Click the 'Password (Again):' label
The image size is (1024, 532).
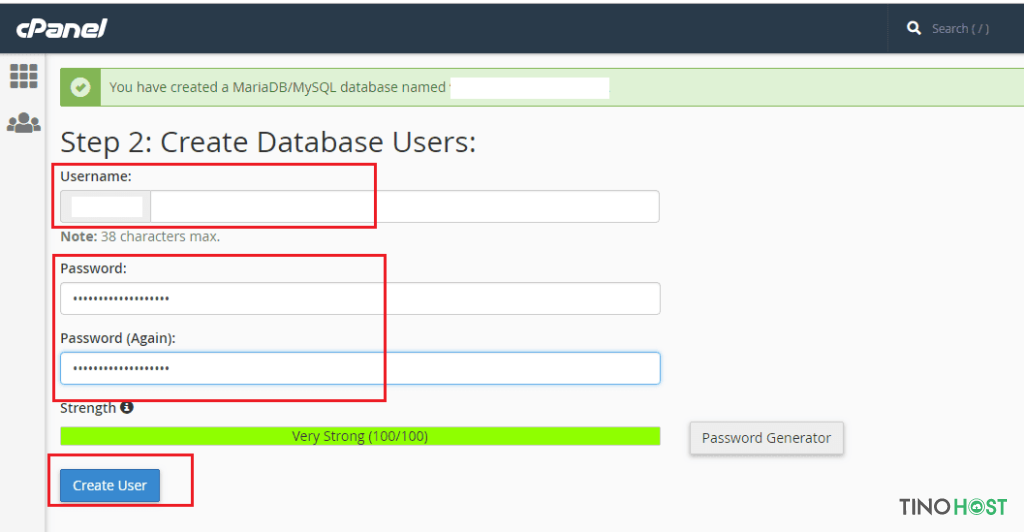118,338
